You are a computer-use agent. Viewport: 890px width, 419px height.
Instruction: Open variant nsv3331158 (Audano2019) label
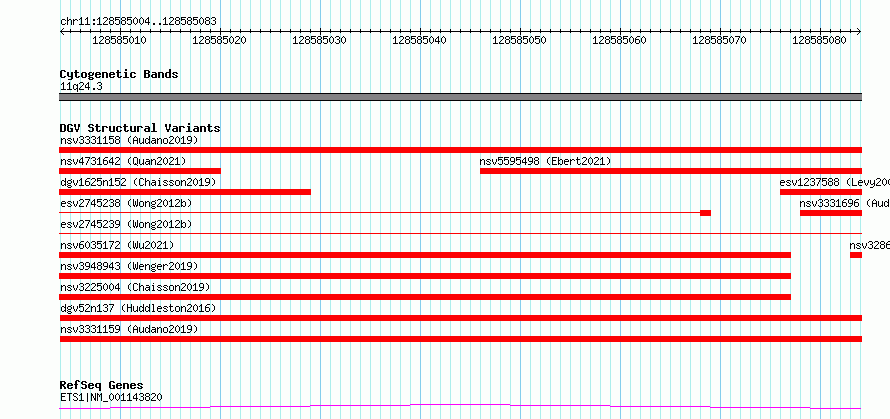(x=129, y=140)
